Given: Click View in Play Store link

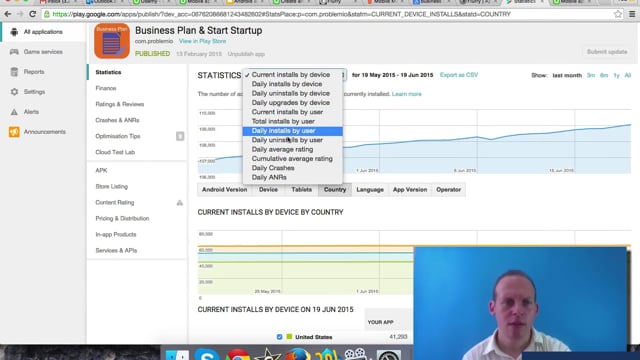Looking at the screenshot, I should coord(202,41).
